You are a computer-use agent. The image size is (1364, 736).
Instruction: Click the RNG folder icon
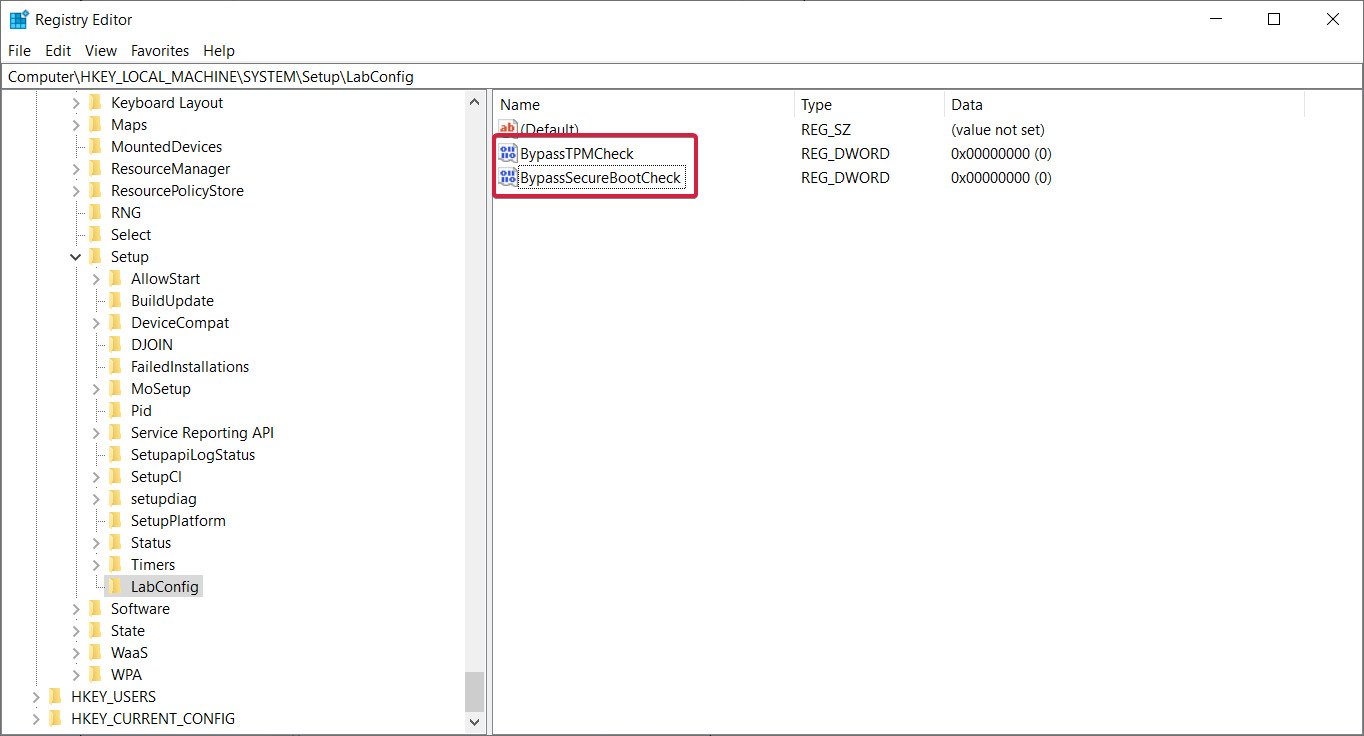(x=96, y=213)
